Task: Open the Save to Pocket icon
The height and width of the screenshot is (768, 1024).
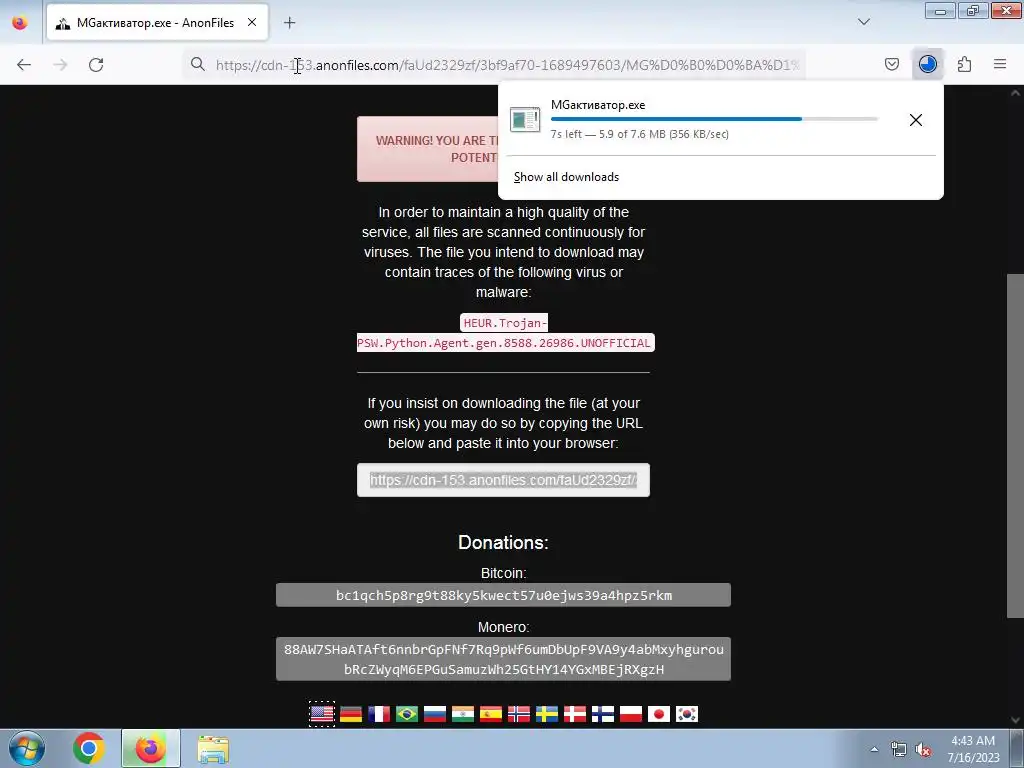Action: [x=891, y=64]
